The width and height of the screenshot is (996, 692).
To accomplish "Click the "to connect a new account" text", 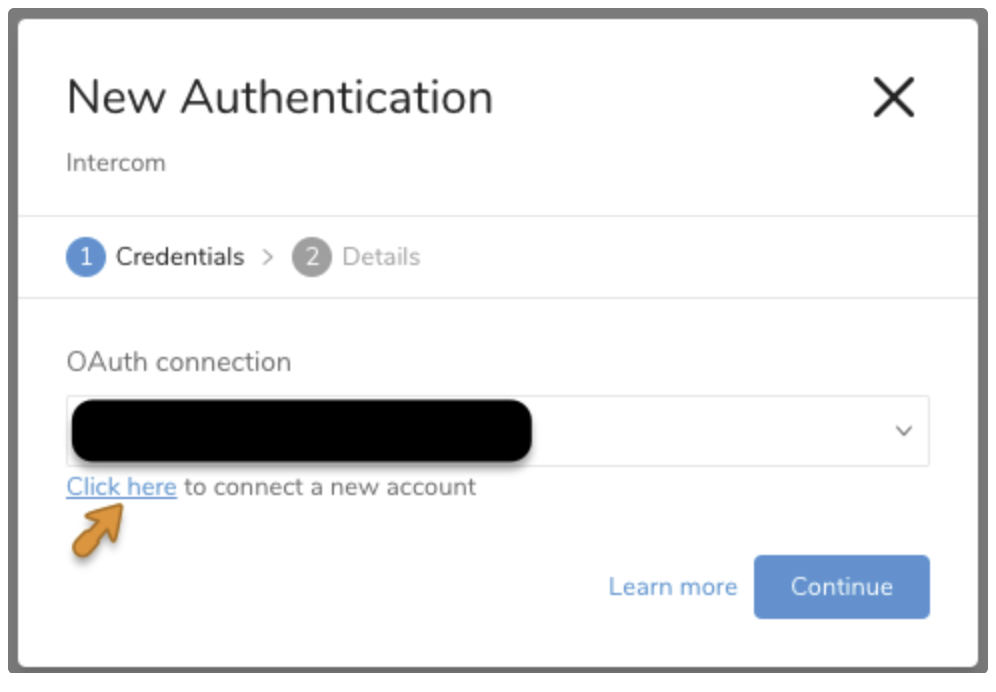I will coord(330,487).
